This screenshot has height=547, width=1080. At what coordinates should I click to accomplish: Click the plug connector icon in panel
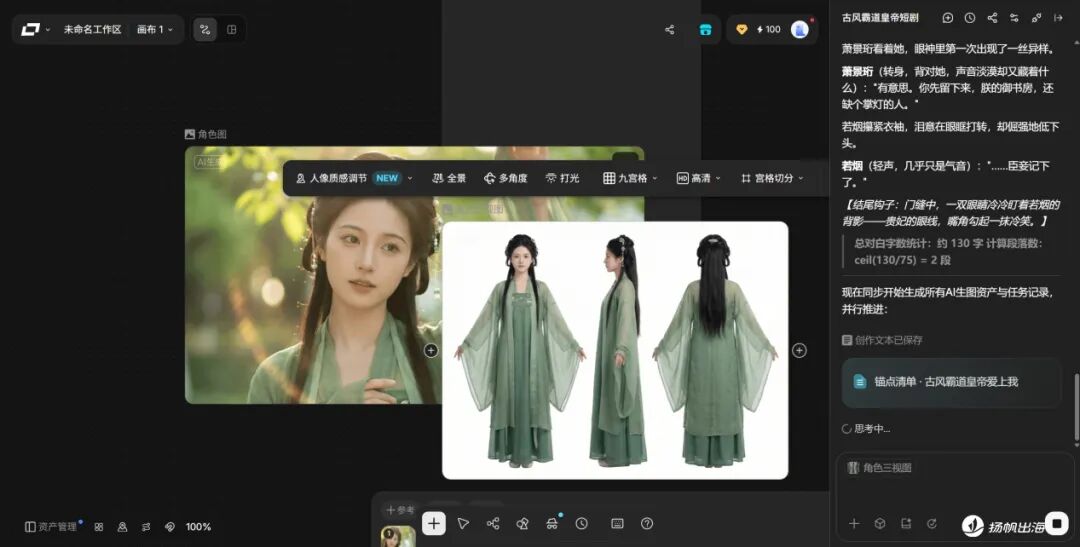coord(1036,18)
